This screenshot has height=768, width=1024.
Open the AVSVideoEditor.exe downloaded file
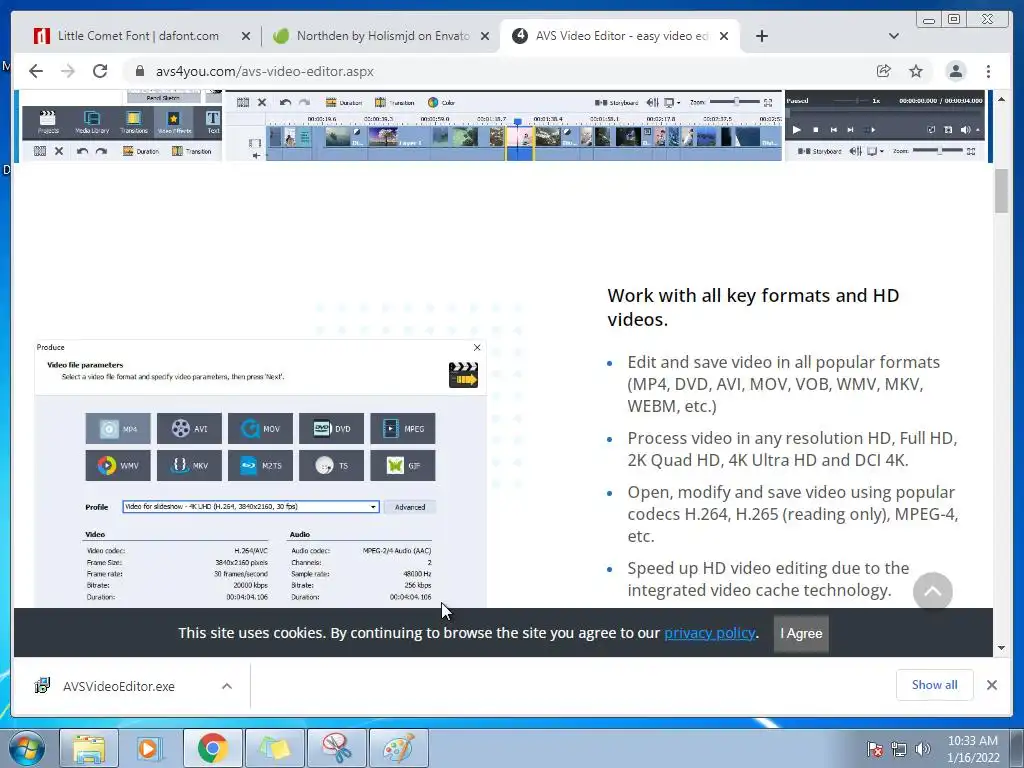pos(119,686)
